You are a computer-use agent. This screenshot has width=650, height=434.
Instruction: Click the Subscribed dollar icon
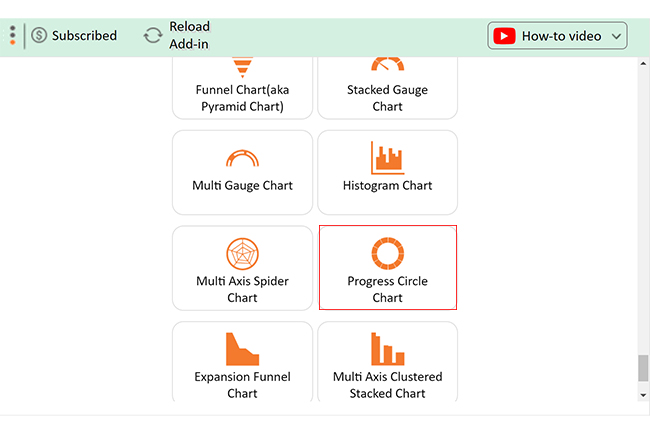tap(39, 35)
